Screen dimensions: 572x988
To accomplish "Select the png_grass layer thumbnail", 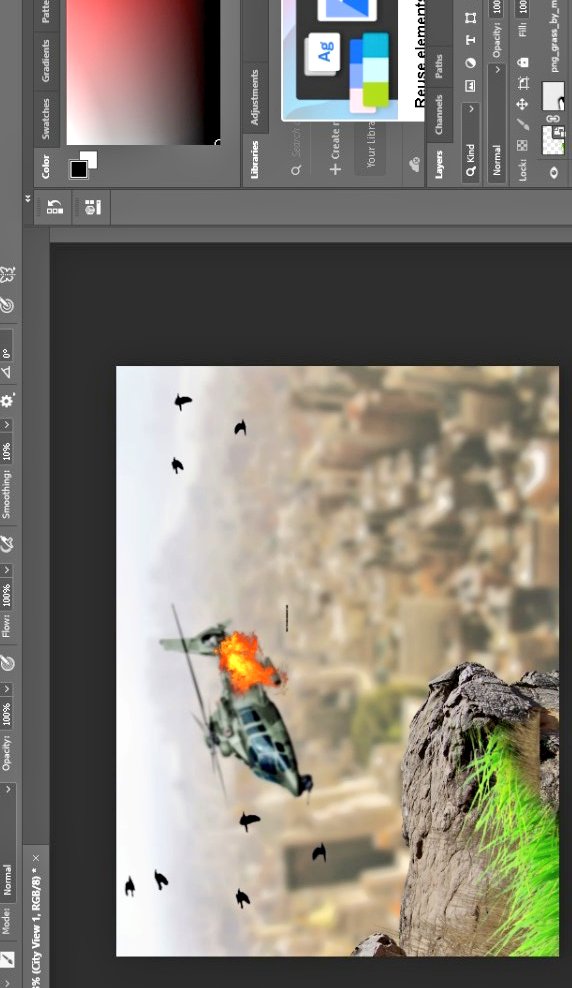I will pyautogui.click(x=553, y=140).
